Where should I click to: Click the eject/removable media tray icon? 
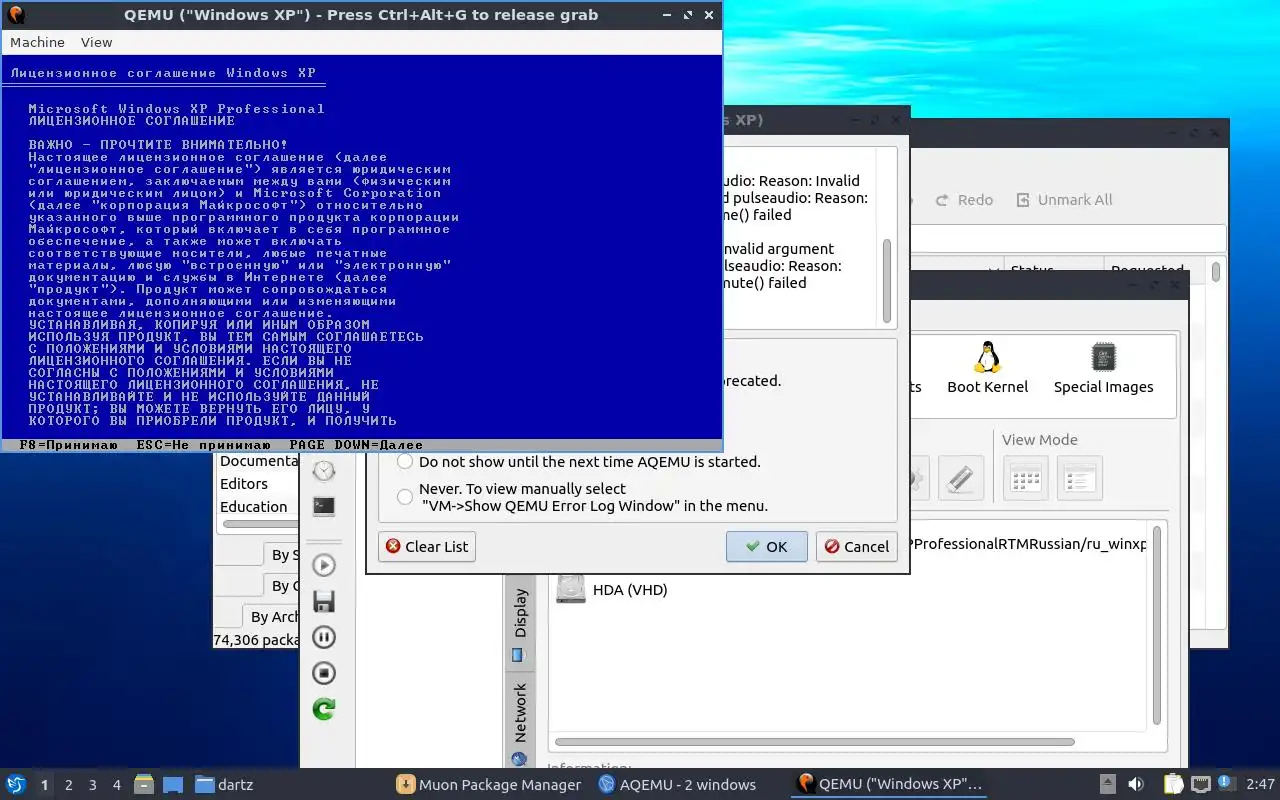click(x=1108, y=784)
